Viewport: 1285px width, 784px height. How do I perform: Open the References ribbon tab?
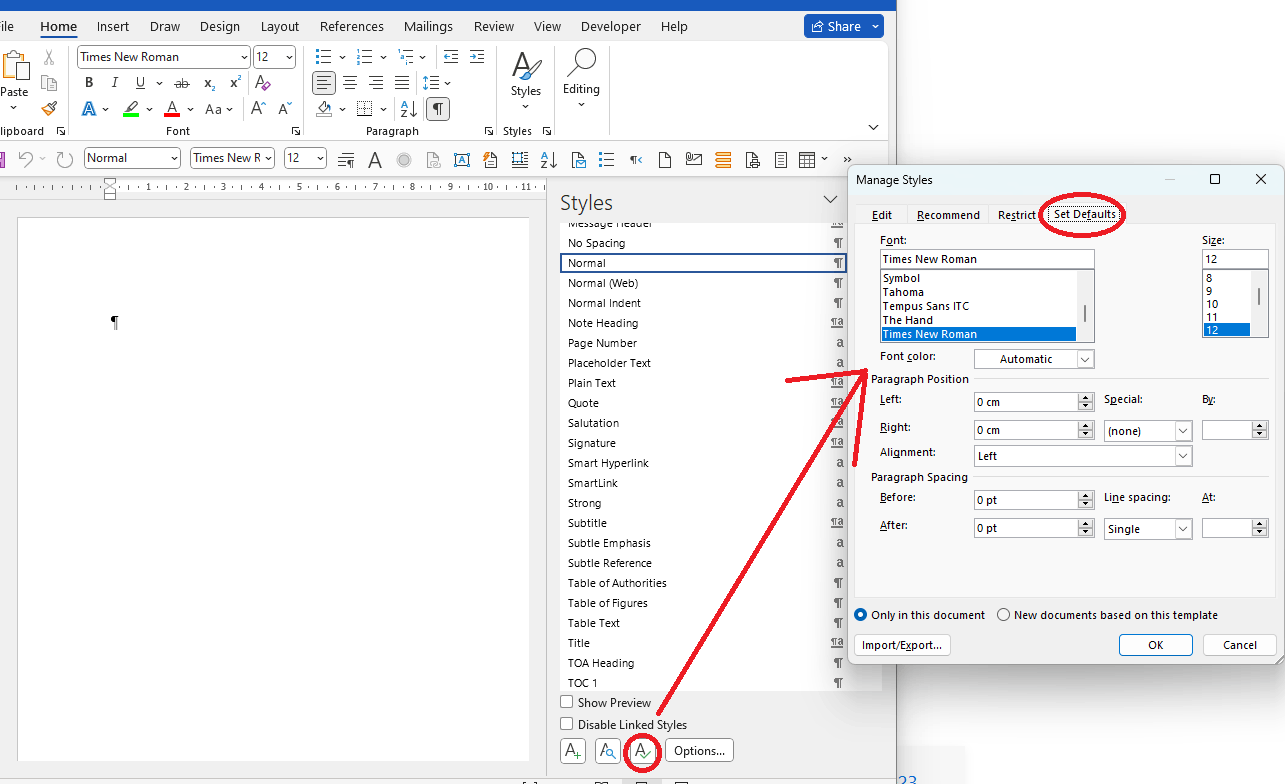(352, 27)
